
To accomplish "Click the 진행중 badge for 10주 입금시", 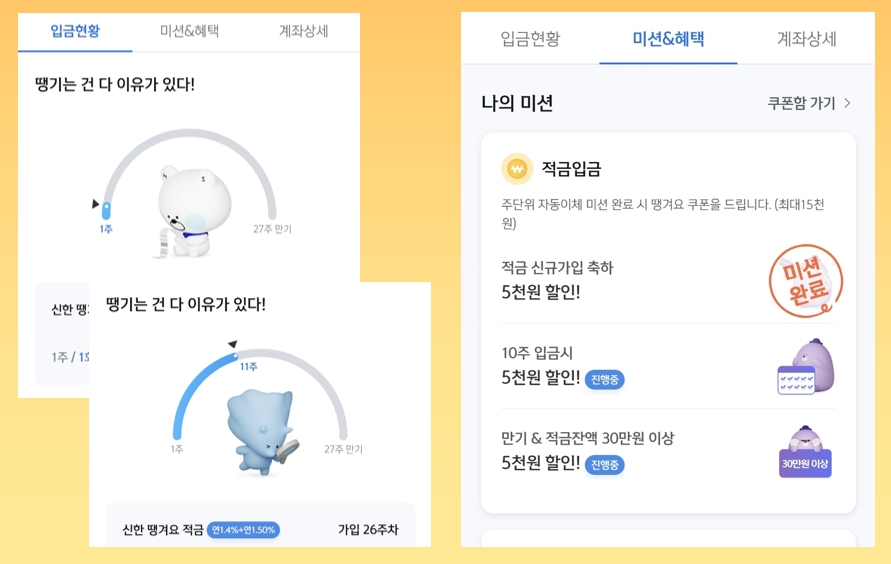I will click(605, 379).
